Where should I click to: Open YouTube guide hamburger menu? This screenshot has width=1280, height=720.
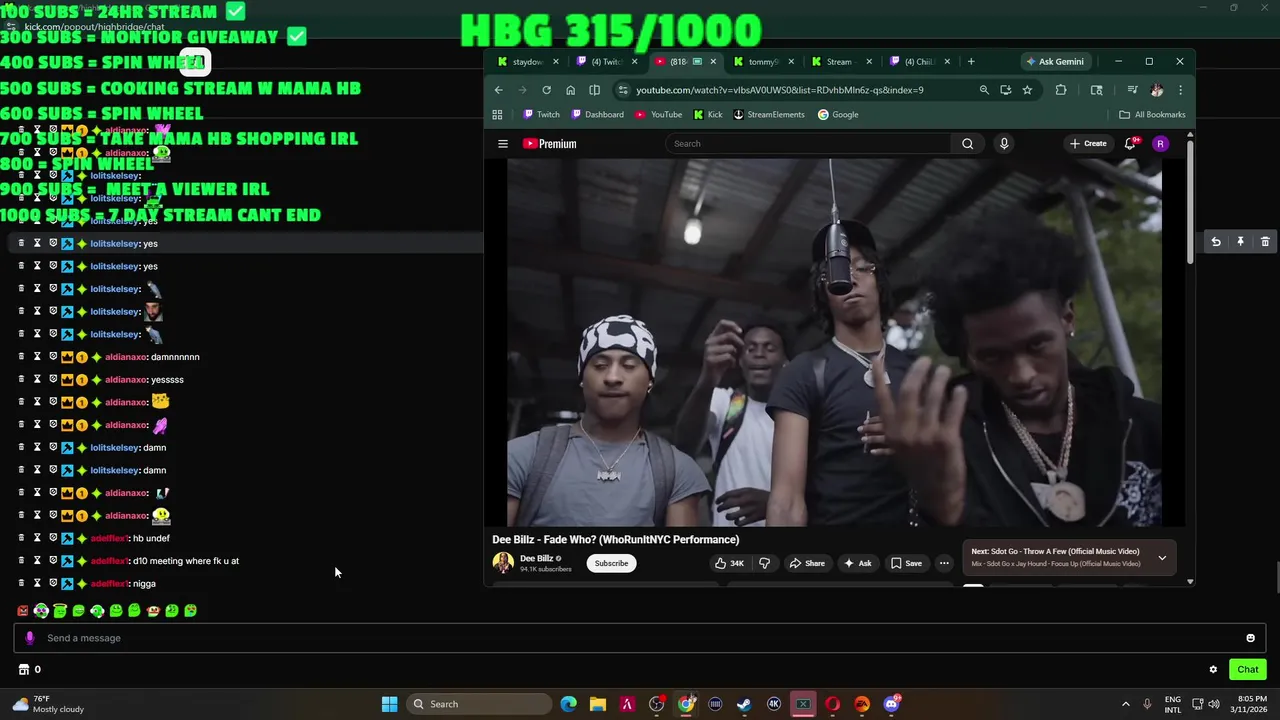pyautogui.click(x=503, y=144)
